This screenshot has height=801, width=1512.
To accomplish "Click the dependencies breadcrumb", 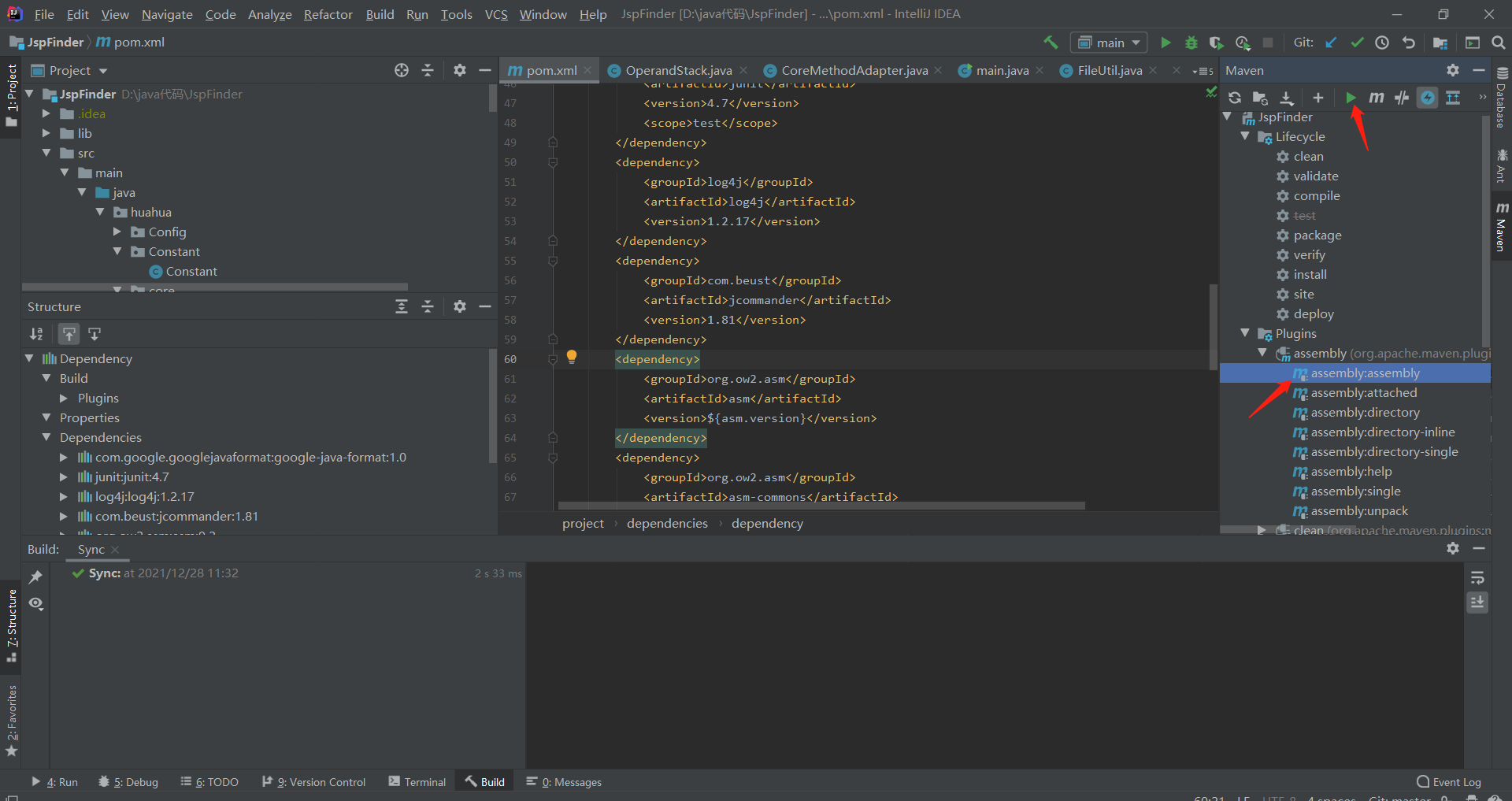I will click(667, 523).
